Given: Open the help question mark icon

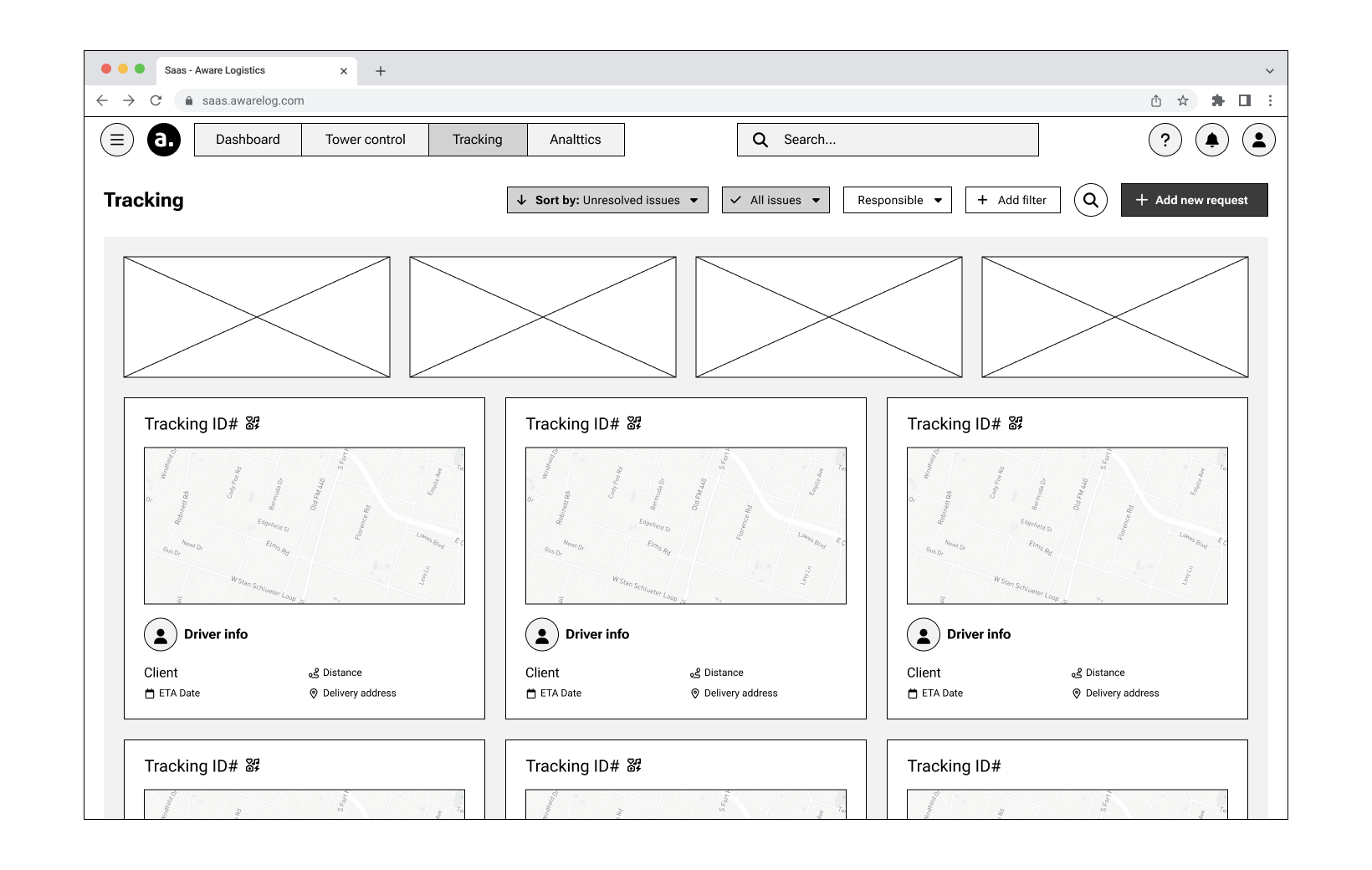Looking at the screenshot, I should (x=1165, y=140).
